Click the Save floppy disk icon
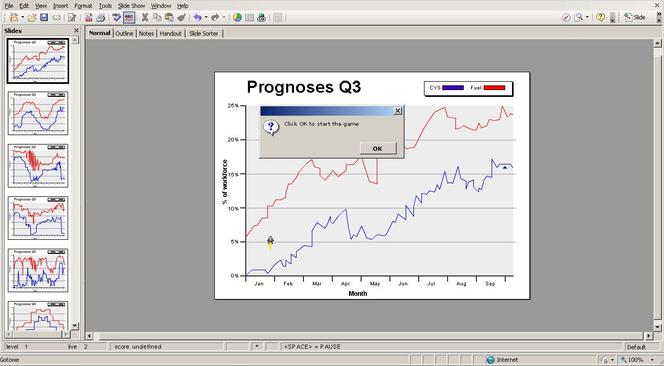 (44, 17)
